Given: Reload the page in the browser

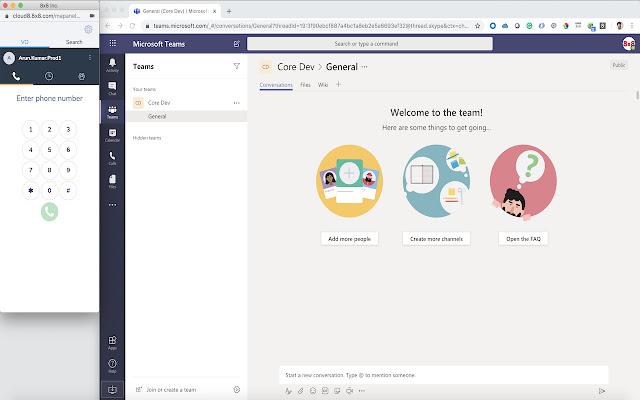Looking at the screenshot, I should [x=132, y=26].
